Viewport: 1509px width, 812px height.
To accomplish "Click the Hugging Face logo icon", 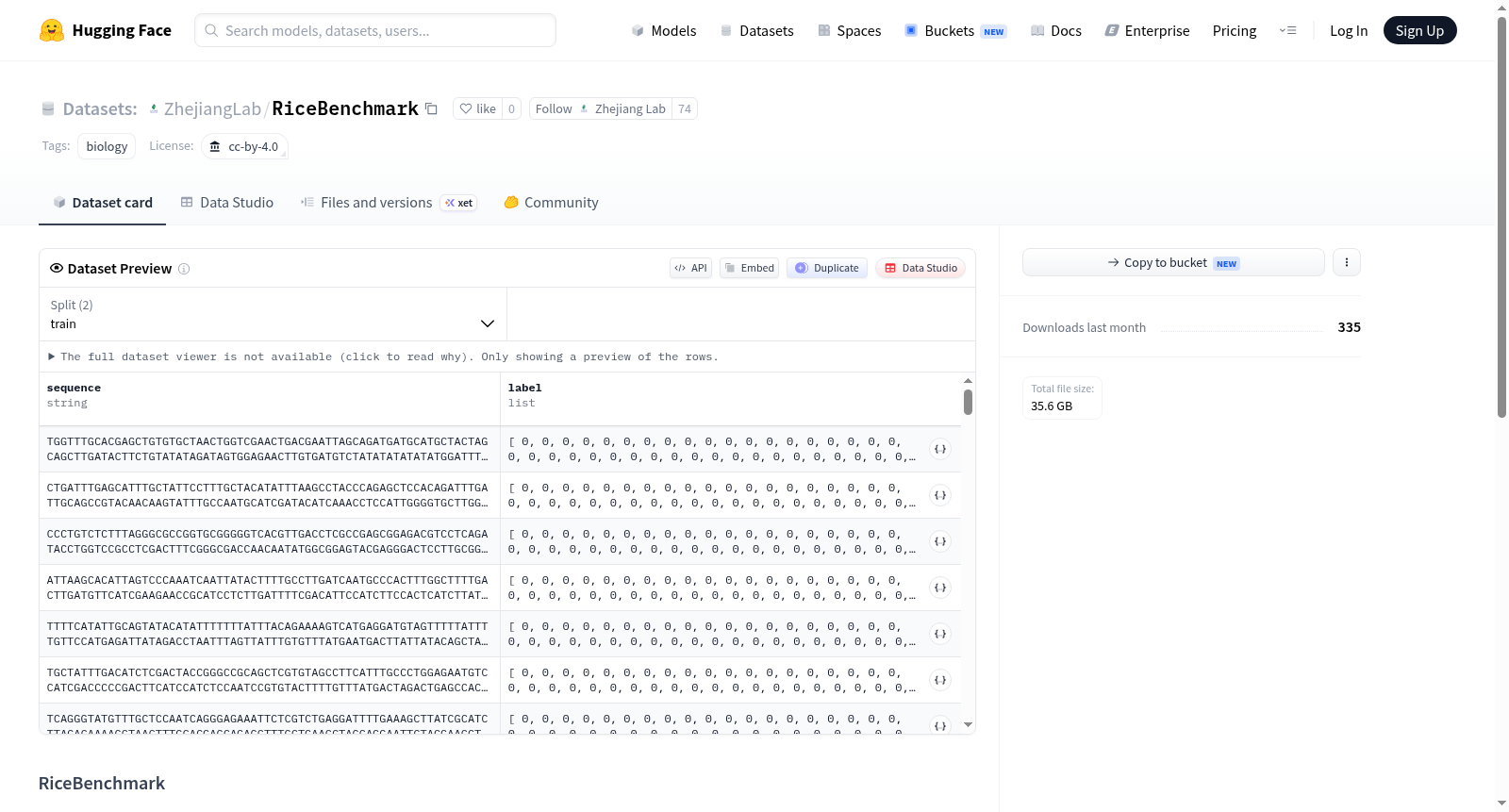I will pyautogui.click(x=52, y=30).
